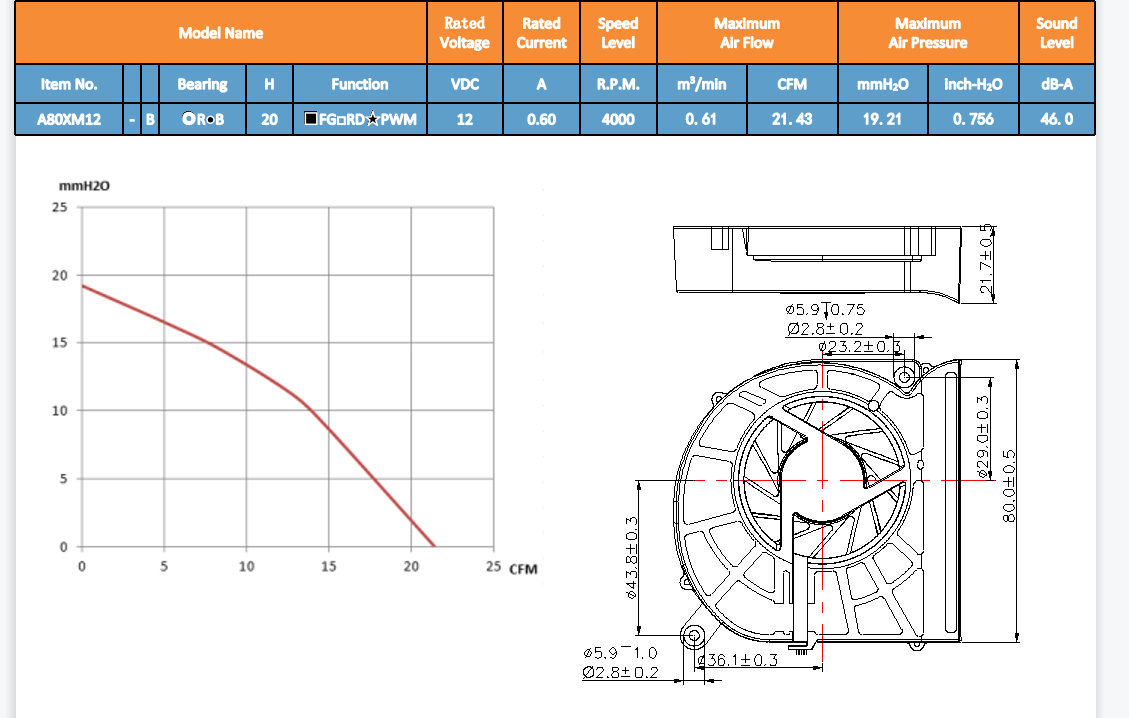This screenshot has width=1129, height=718.
Task: Click the star symbol before PWM
Action: pos(371,120)
